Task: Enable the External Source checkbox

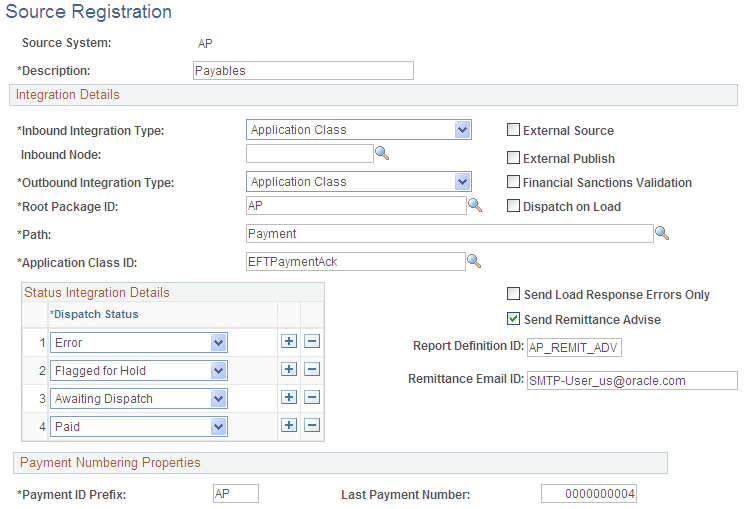Action: [x=513, y=130]
